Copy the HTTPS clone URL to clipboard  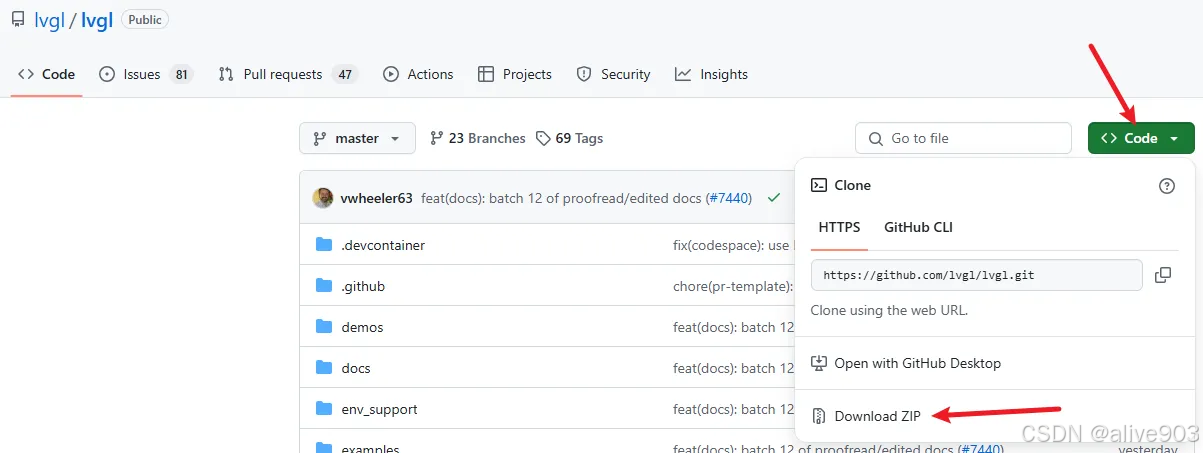1163,275
